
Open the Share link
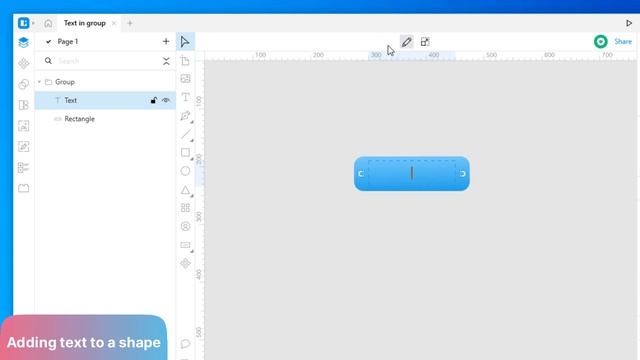[x=623, y=42]
